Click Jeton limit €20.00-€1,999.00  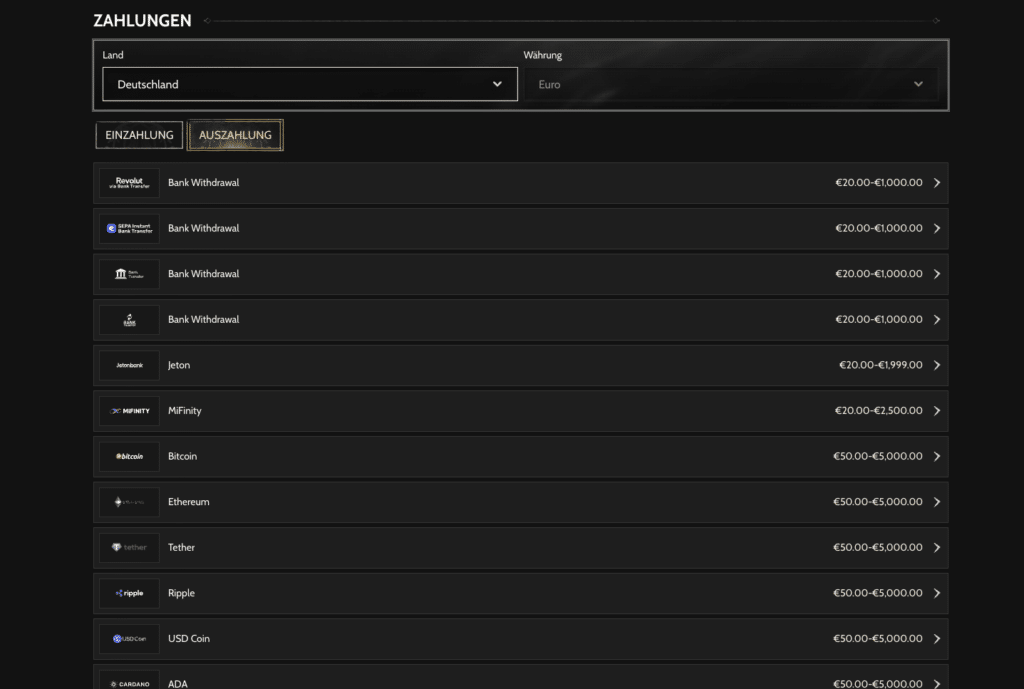pyautogui.click(x=880, y=365)
